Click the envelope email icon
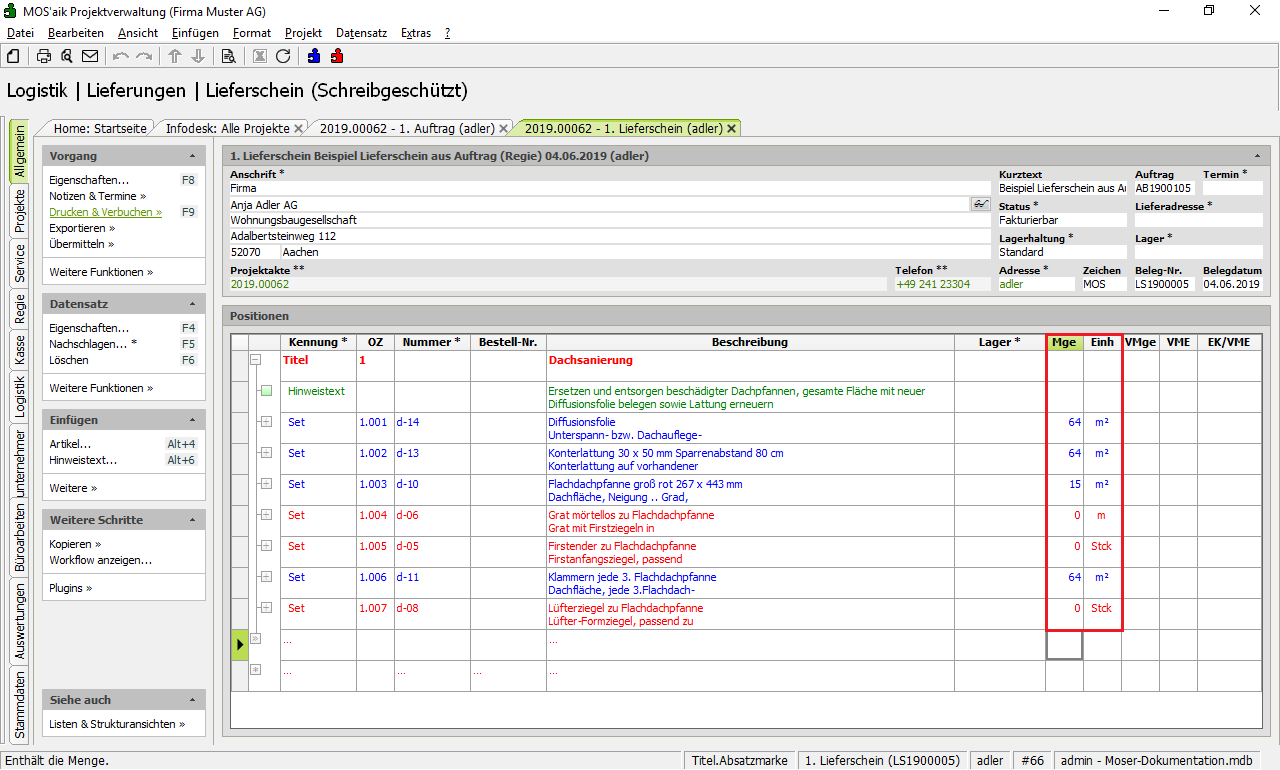This screenshot has height=770, width=1280. (x=90, y=56)
